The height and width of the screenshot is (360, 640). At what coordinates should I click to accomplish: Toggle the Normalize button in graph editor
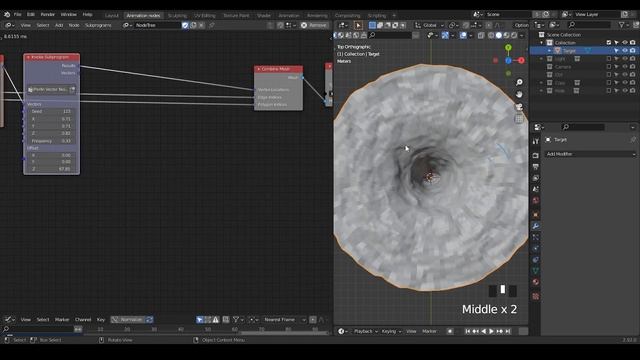click(128, 320)
